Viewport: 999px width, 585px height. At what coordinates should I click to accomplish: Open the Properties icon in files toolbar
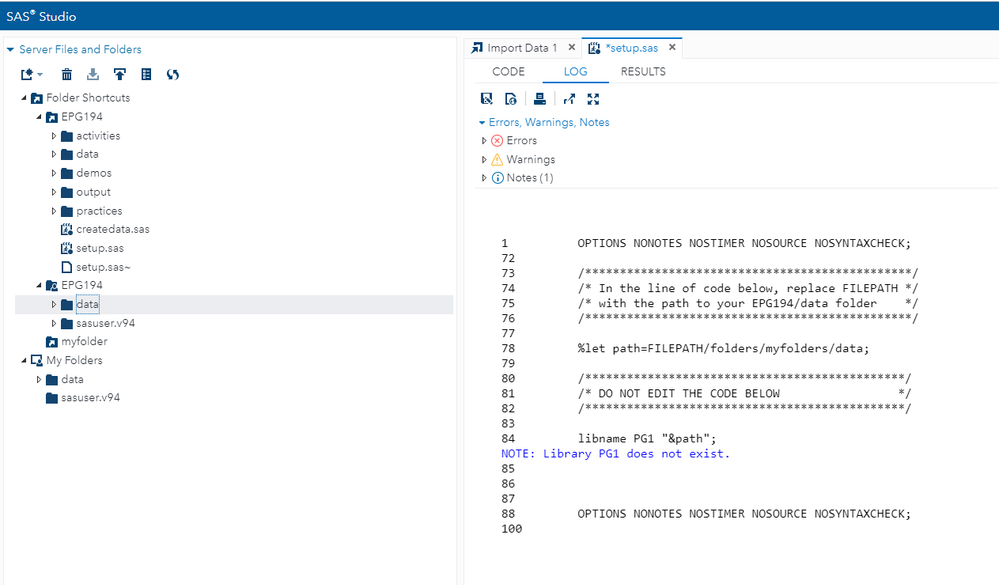[x=146, y=74]
